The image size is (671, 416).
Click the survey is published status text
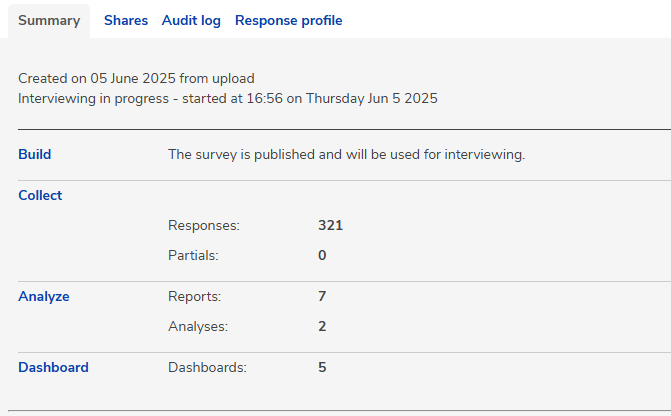(346, 155)
